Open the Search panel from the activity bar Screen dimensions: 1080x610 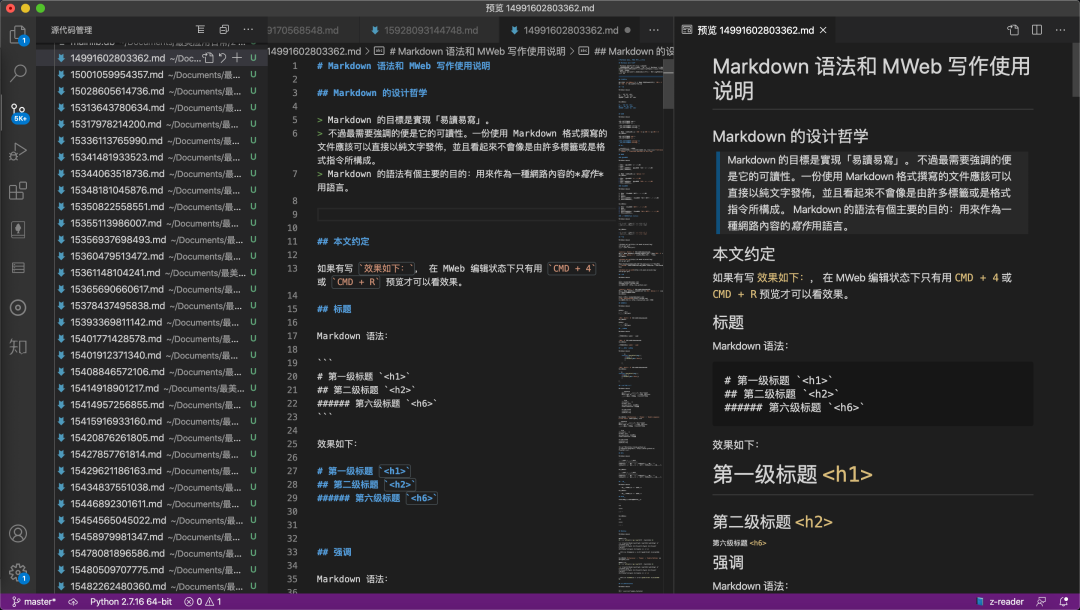pyautogui.click(x=18, y=73)
